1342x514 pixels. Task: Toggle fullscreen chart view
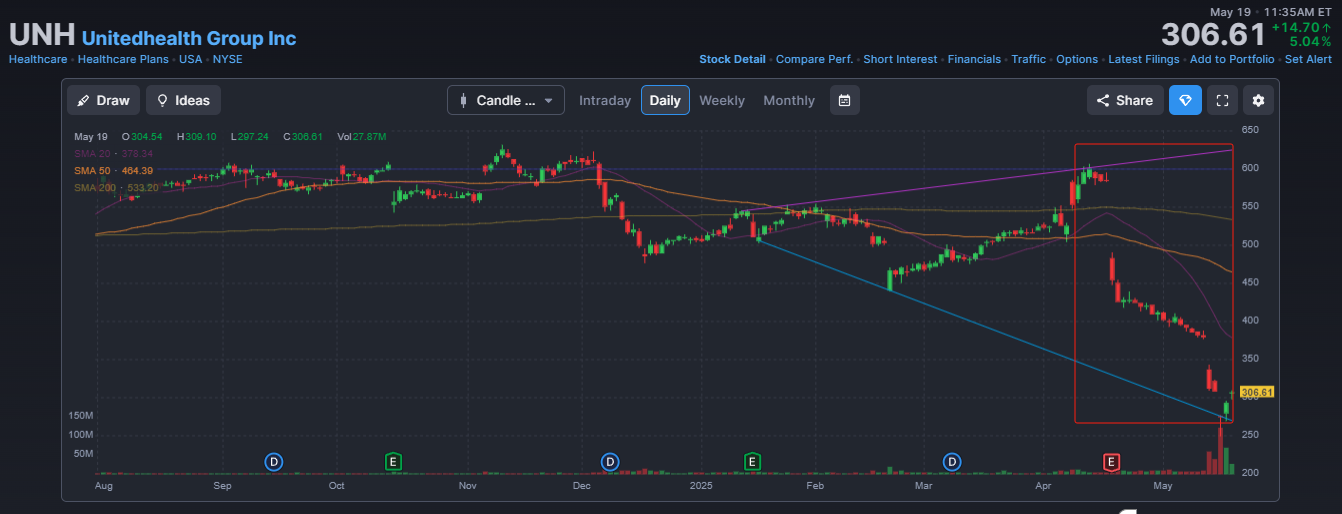tap(1222, 100)
